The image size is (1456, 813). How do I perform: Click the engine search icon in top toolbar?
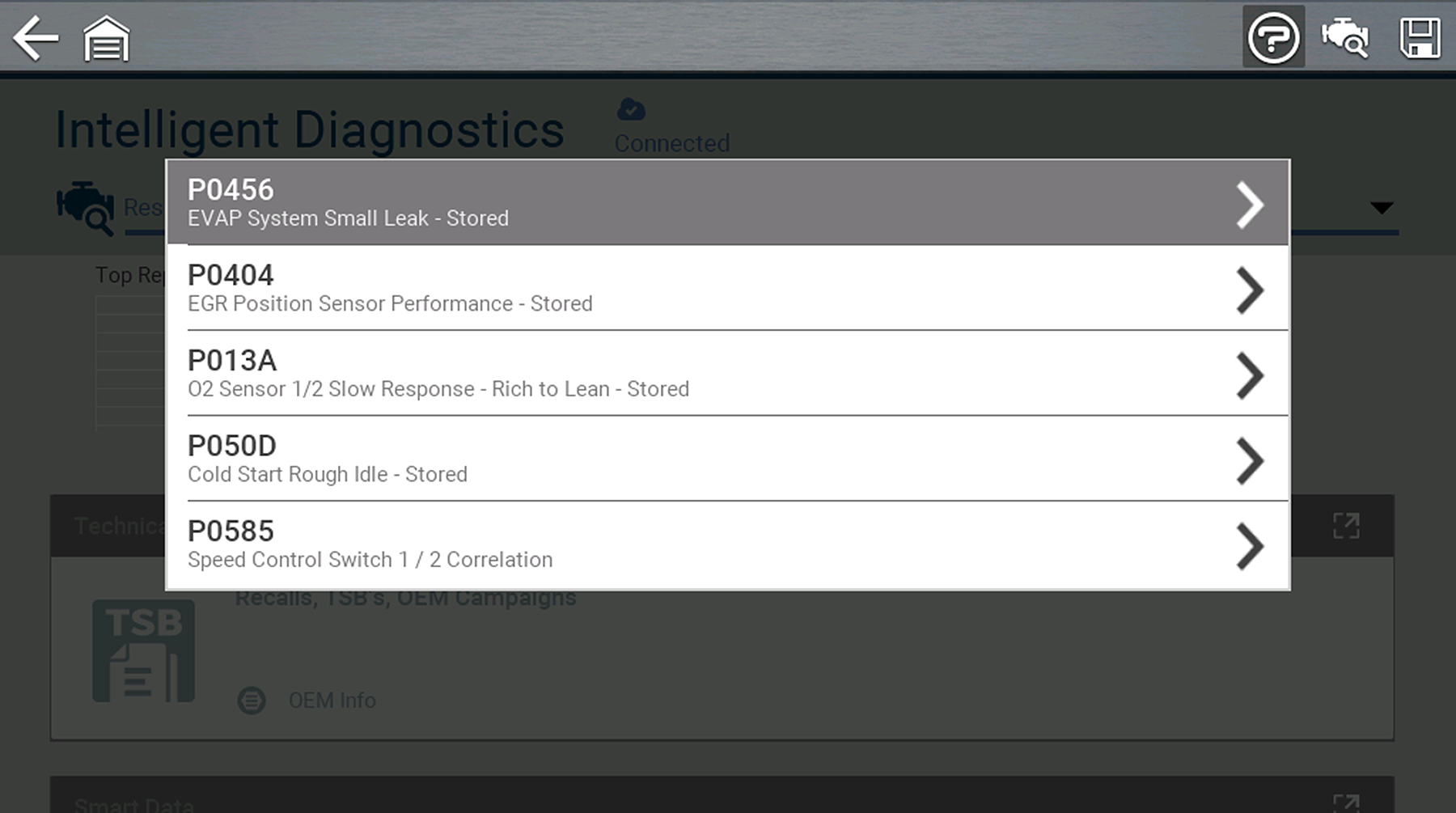(1344, 38)
